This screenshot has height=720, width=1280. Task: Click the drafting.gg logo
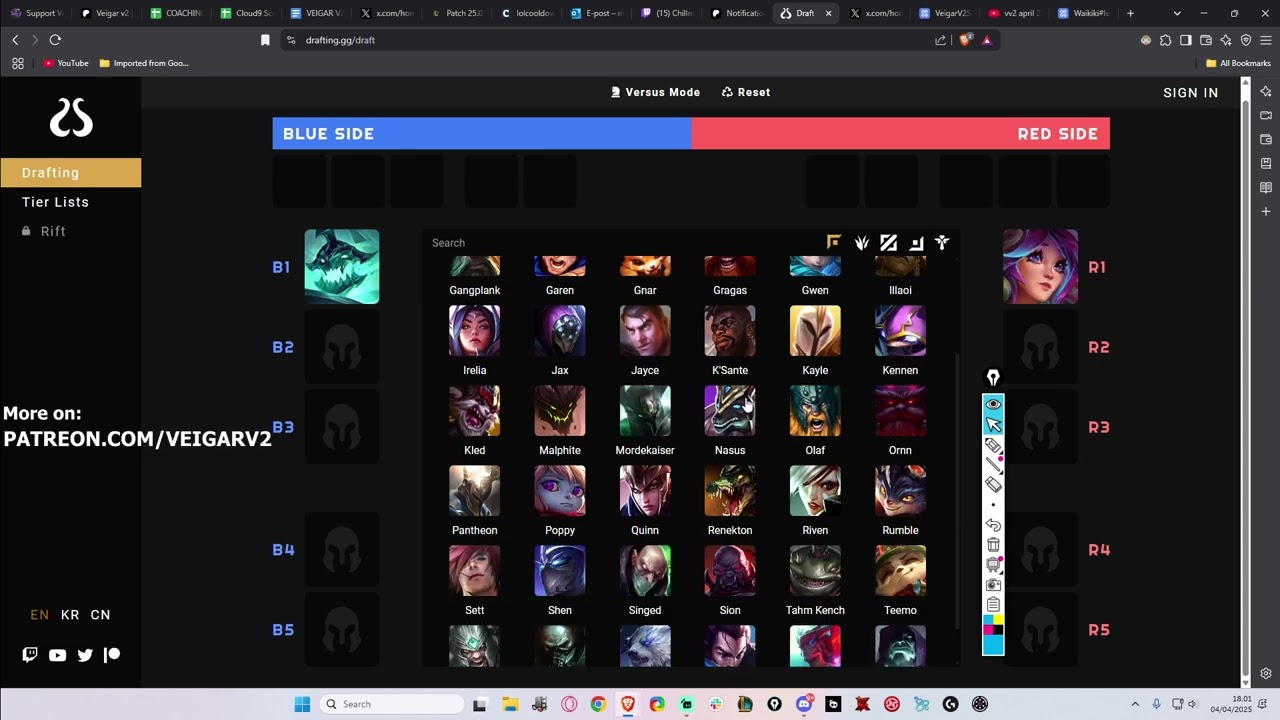click(x=71, y=118)
